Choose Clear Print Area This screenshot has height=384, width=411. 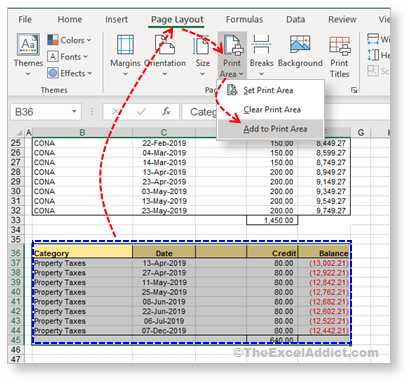(x=270, y=110)
